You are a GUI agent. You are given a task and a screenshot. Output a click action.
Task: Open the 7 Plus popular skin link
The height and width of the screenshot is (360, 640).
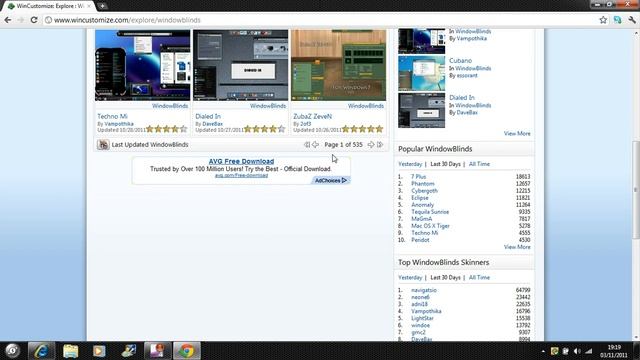tap(418, 177)
